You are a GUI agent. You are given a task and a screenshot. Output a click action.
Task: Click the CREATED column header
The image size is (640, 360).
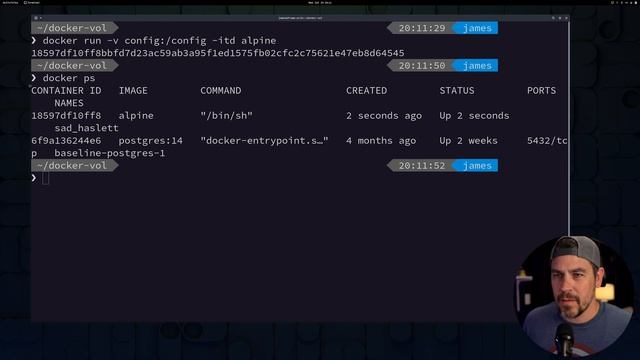[x=366, y=91]
